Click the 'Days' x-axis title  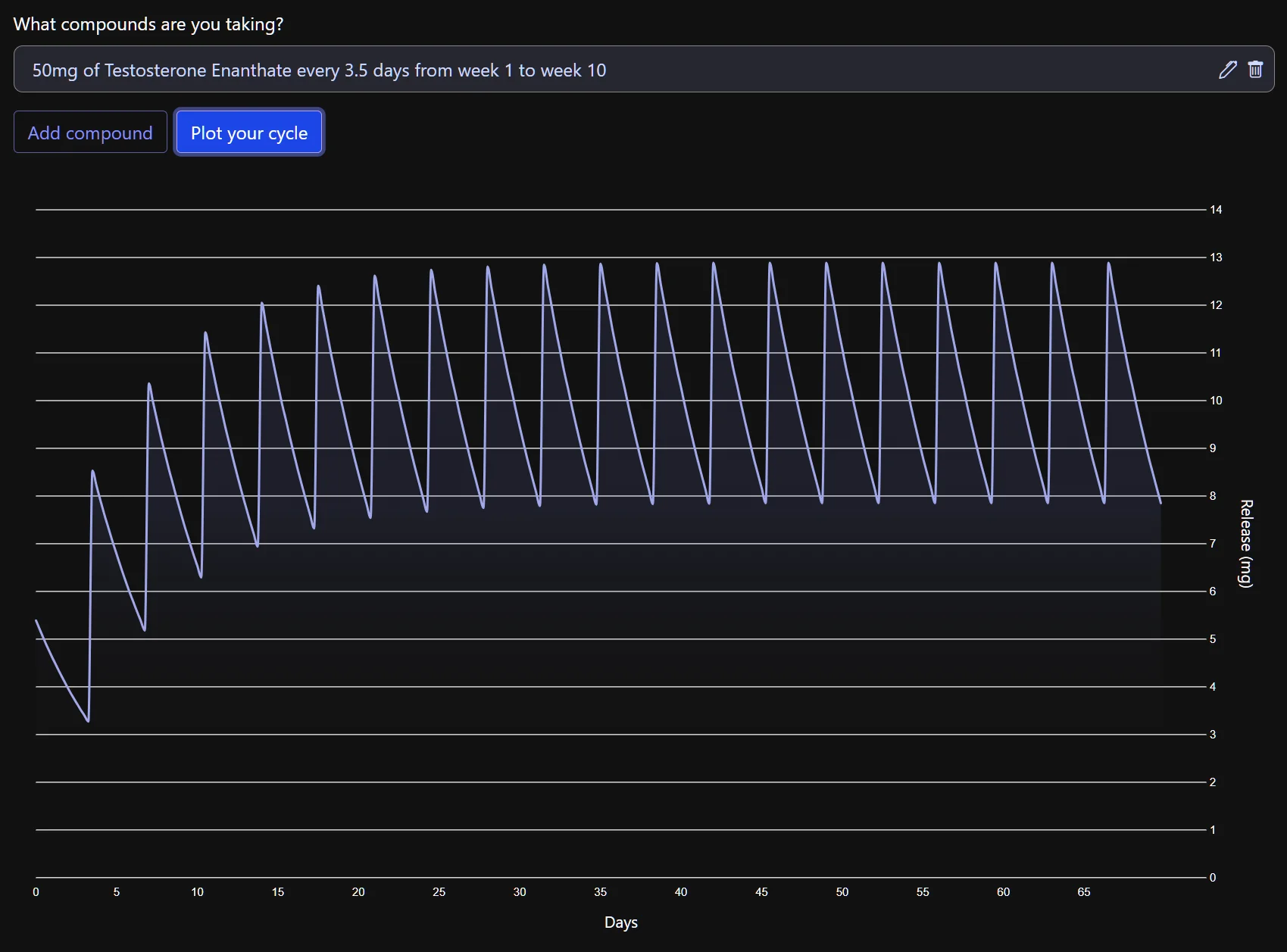[621, 922]
